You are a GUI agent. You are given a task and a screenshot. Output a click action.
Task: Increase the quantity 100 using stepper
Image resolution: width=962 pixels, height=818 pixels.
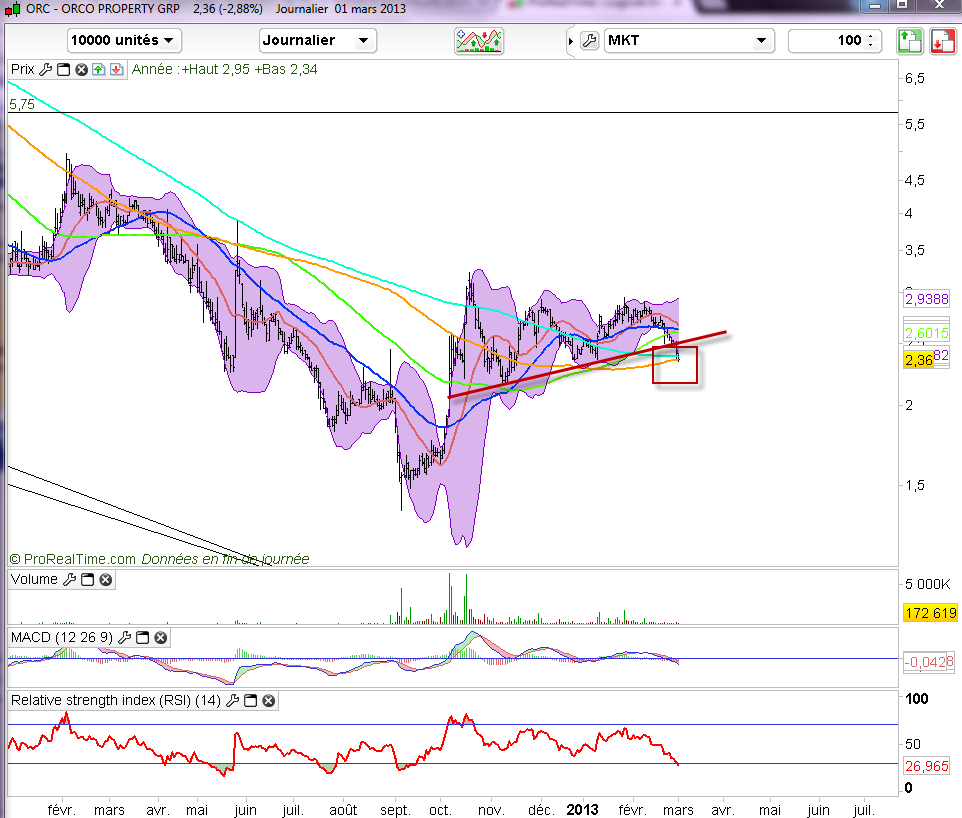(x=871, y=37)
